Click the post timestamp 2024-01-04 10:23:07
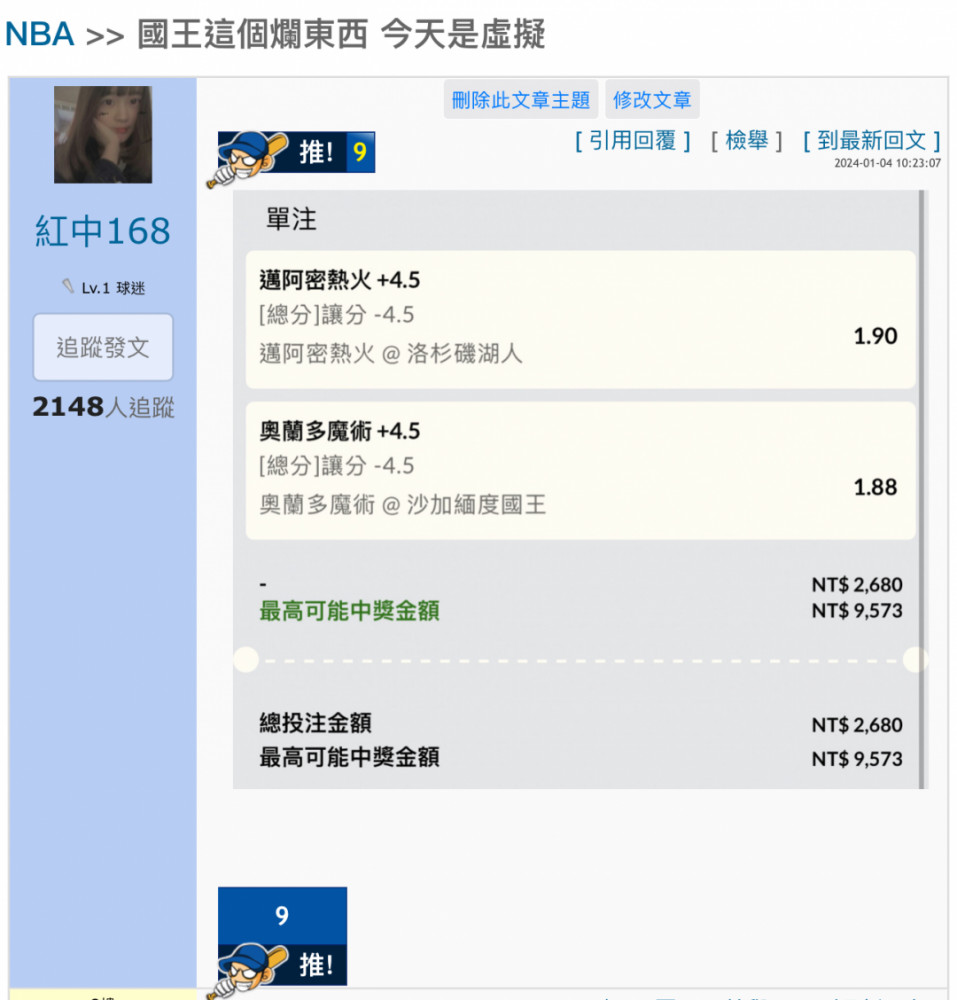Viewport: 957px width, 1000px height. pyautogui.click(x=887, y=163)
